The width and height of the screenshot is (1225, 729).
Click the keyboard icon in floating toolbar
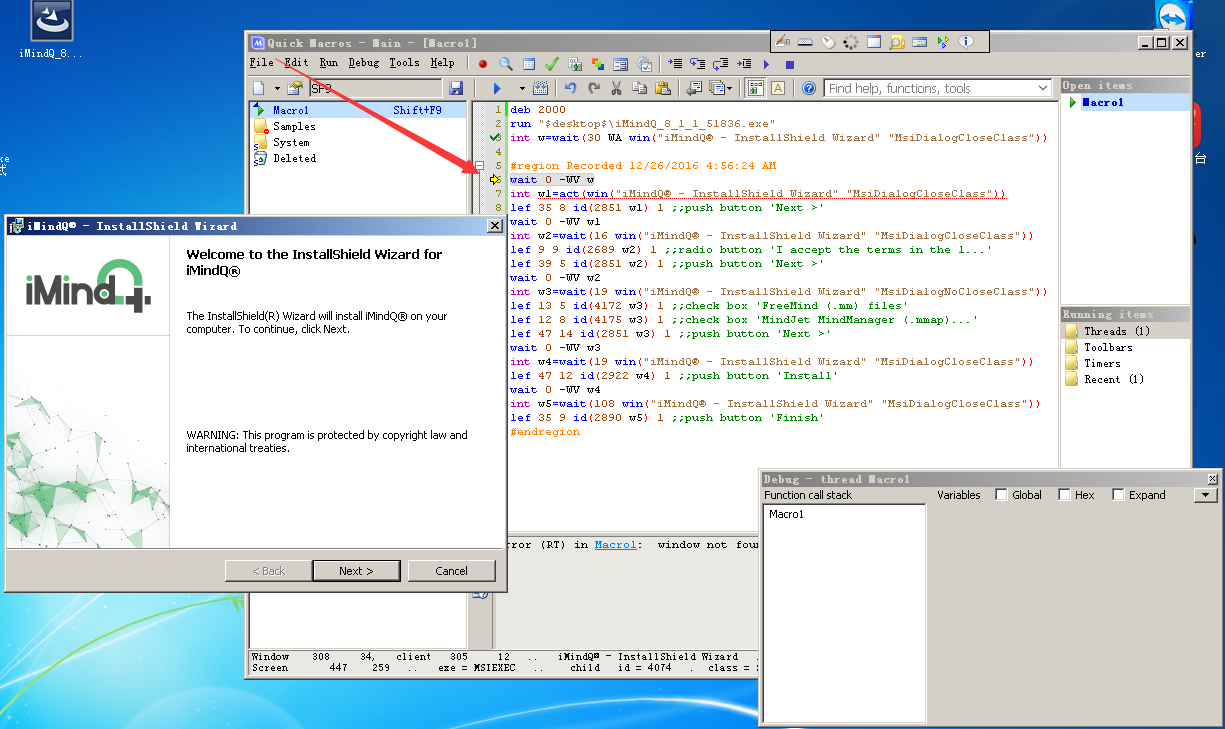(805, 42)
